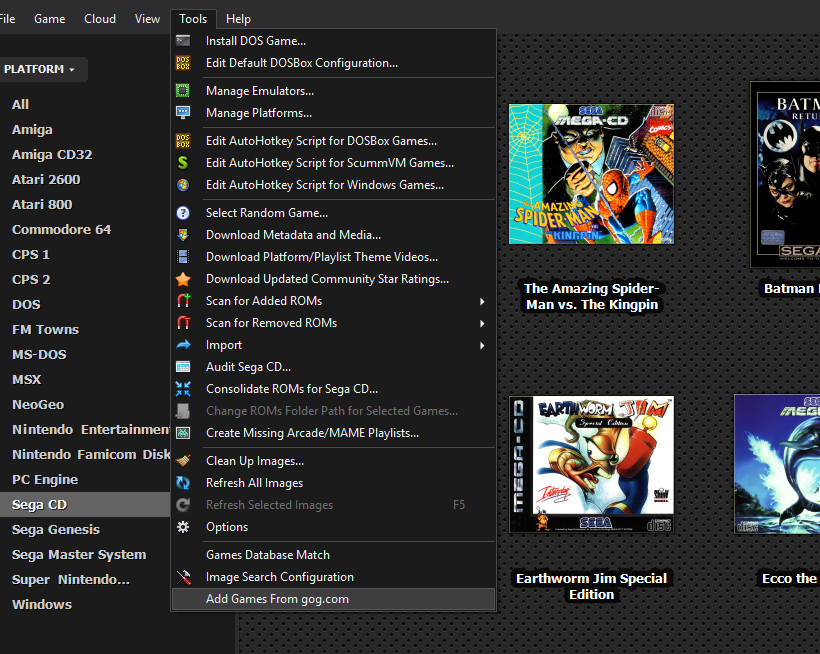Click the green ScummVM S icon

(x=183, y=163)
